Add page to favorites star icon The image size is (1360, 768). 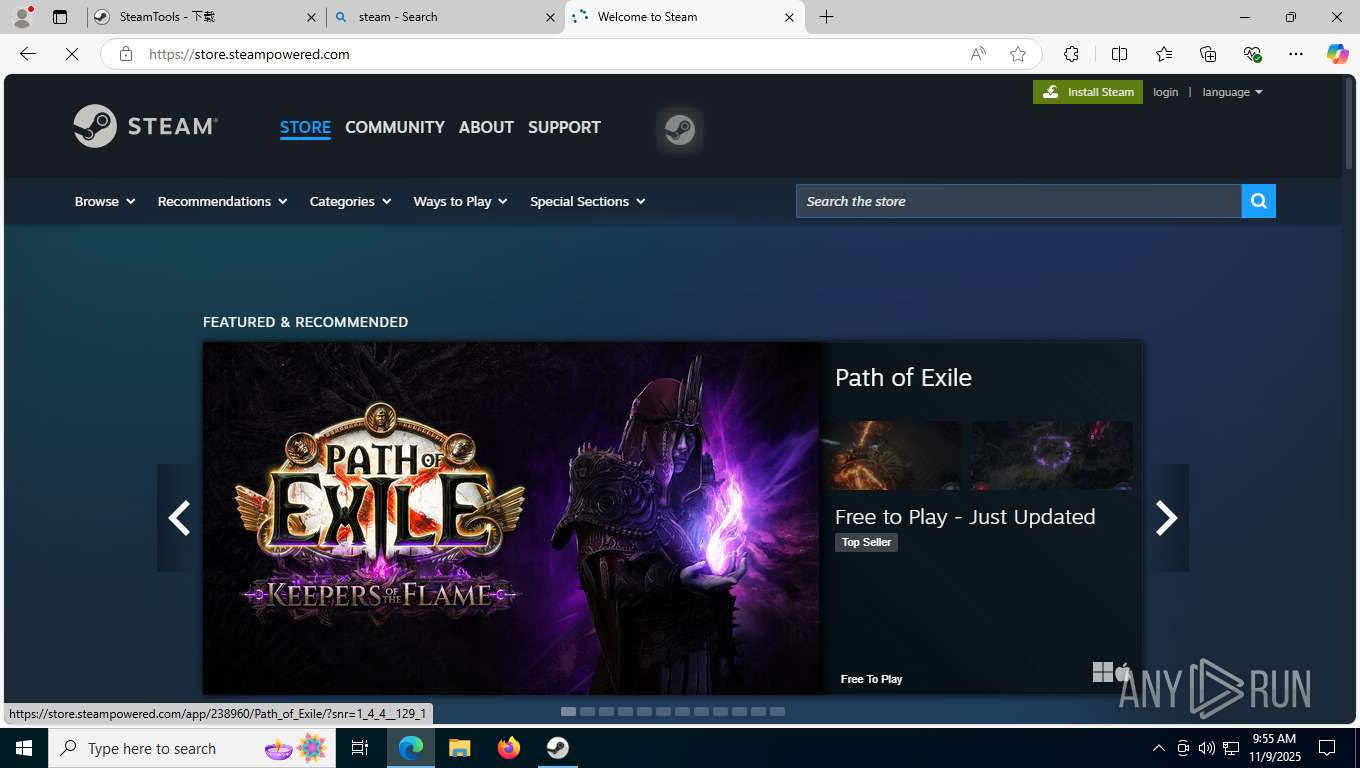point(1018,54)
